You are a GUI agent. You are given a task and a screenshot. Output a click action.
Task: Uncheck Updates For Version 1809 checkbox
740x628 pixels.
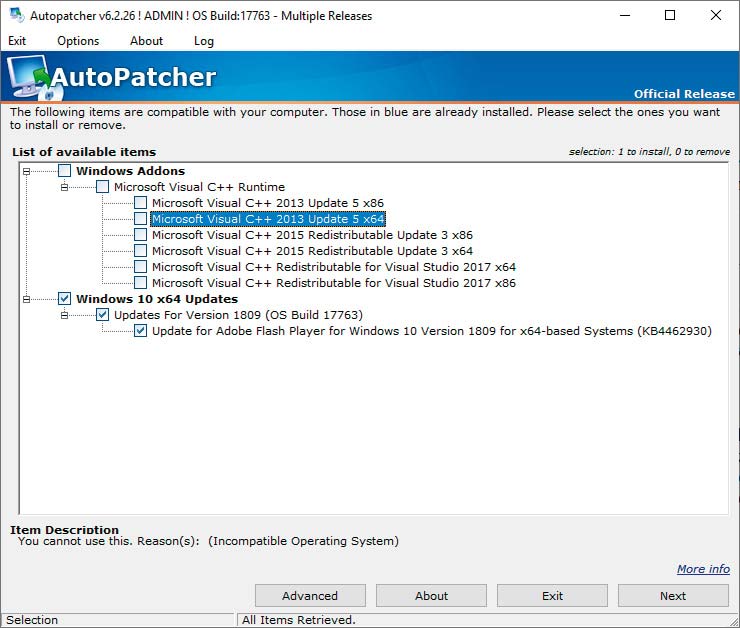102,315
